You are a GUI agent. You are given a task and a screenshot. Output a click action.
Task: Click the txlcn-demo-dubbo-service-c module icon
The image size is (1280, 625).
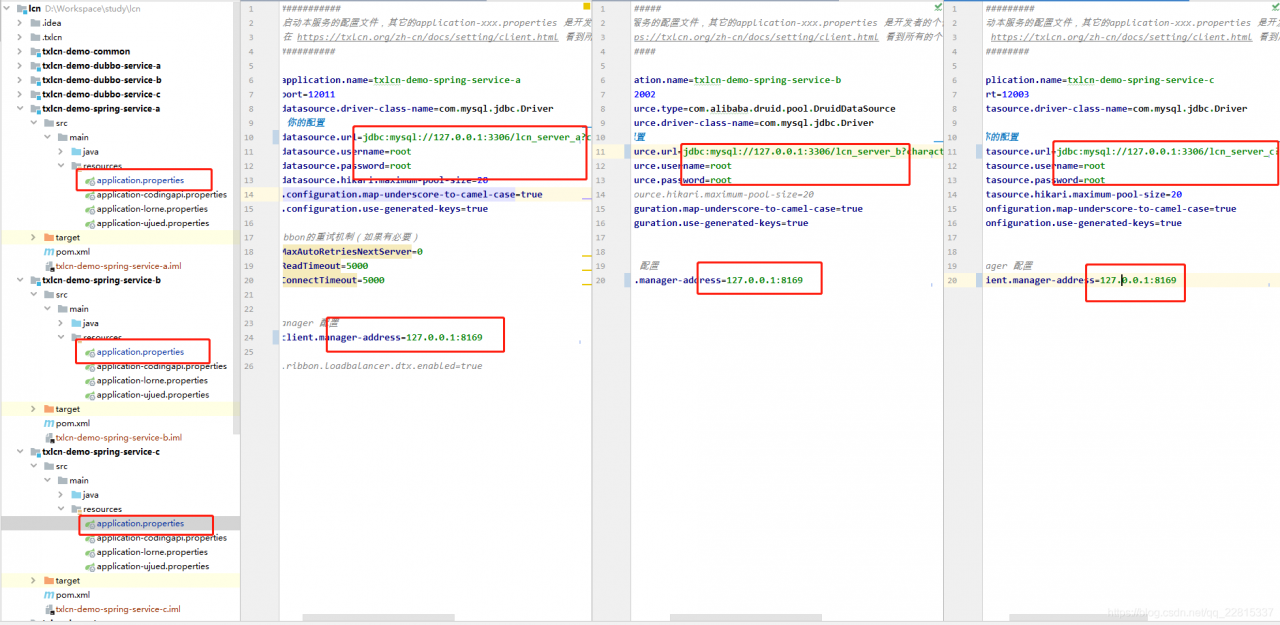tap(34, 94)
